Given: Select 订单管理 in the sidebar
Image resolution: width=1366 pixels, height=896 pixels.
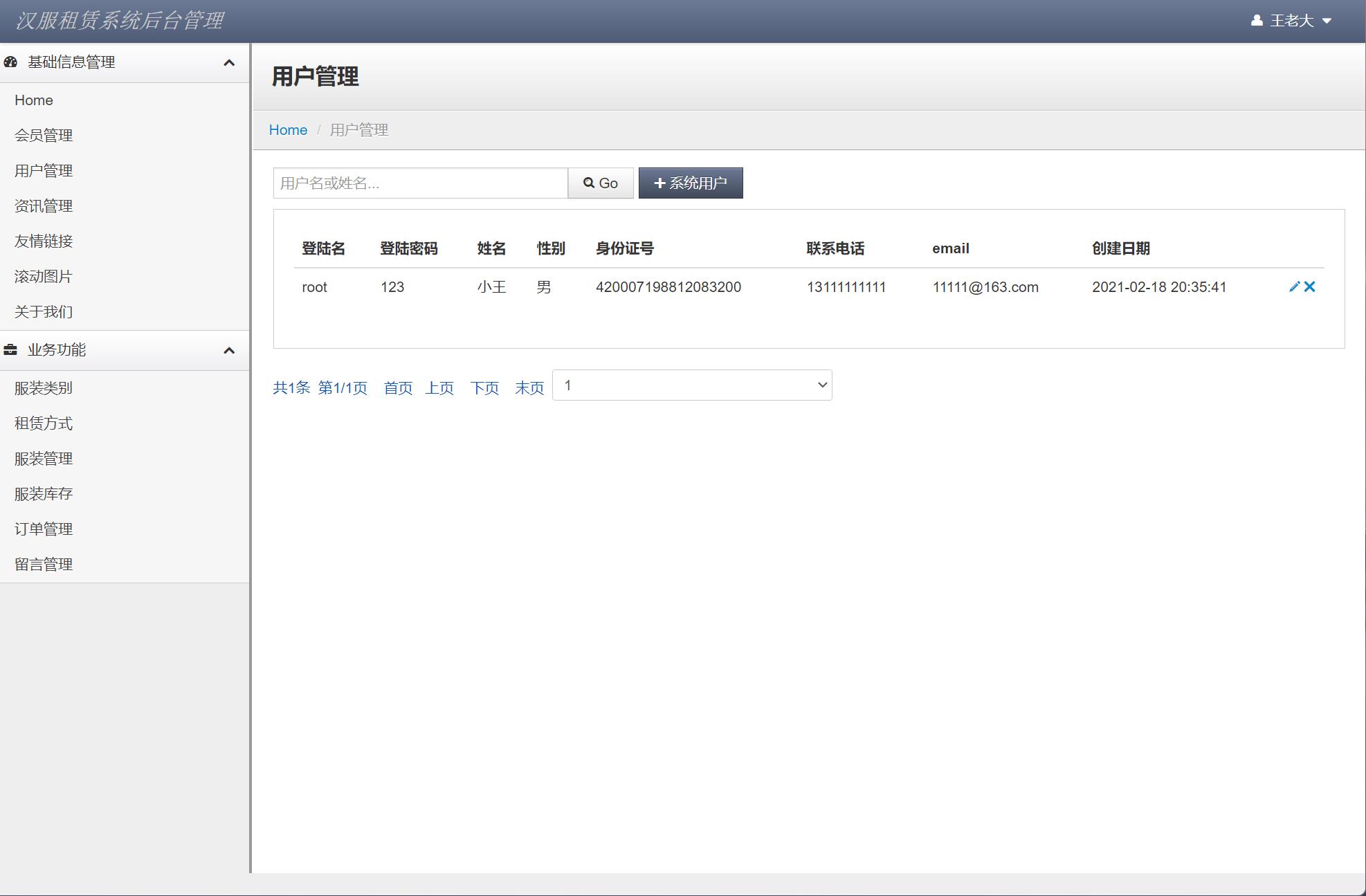Looking at the screenshot, I should [x=44, y=529].
